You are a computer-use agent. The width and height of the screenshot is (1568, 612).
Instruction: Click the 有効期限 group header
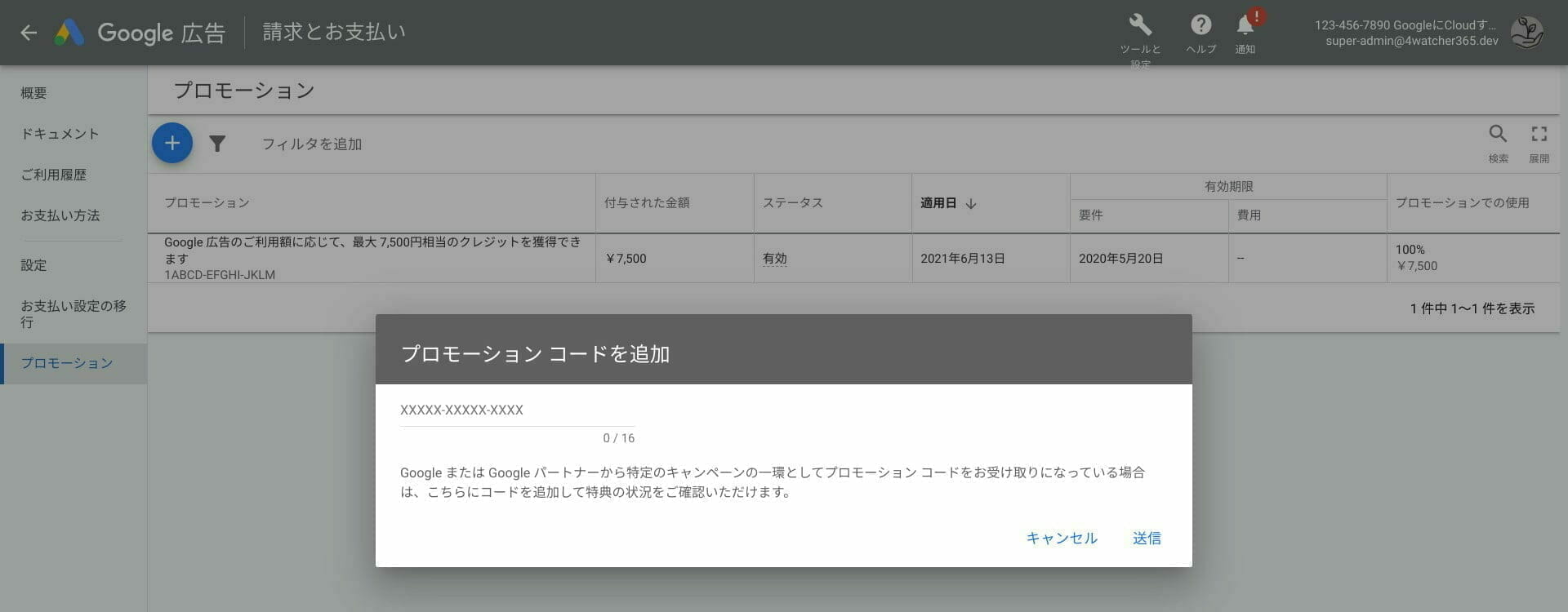tap(1228, 187)
